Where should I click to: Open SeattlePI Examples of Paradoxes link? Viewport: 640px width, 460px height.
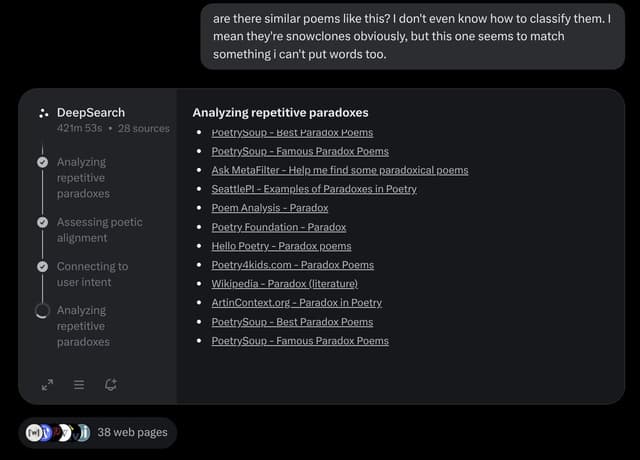click(x=314, y=189)
